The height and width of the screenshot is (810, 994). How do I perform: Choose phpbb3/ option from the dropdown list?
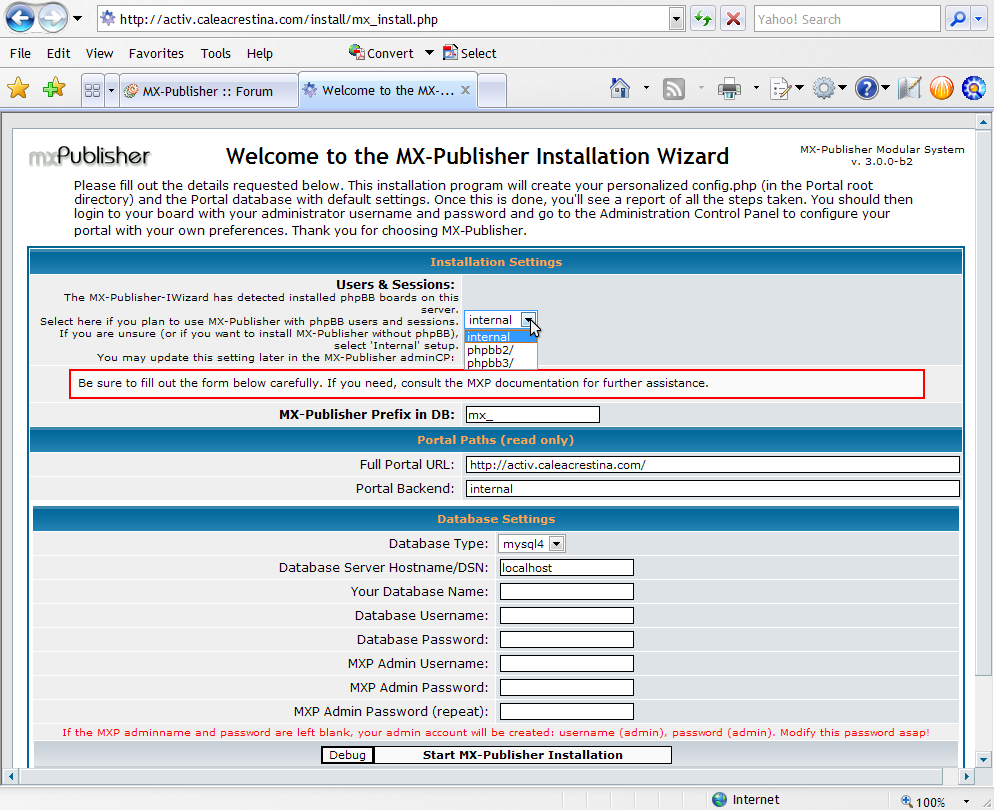click(489, 363)
